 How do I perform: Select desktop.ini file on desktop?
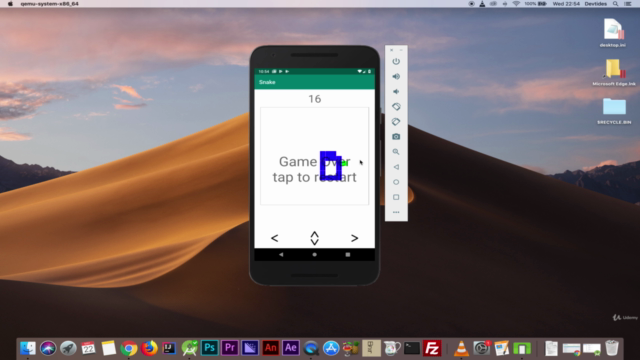click(x=613, y=33)
